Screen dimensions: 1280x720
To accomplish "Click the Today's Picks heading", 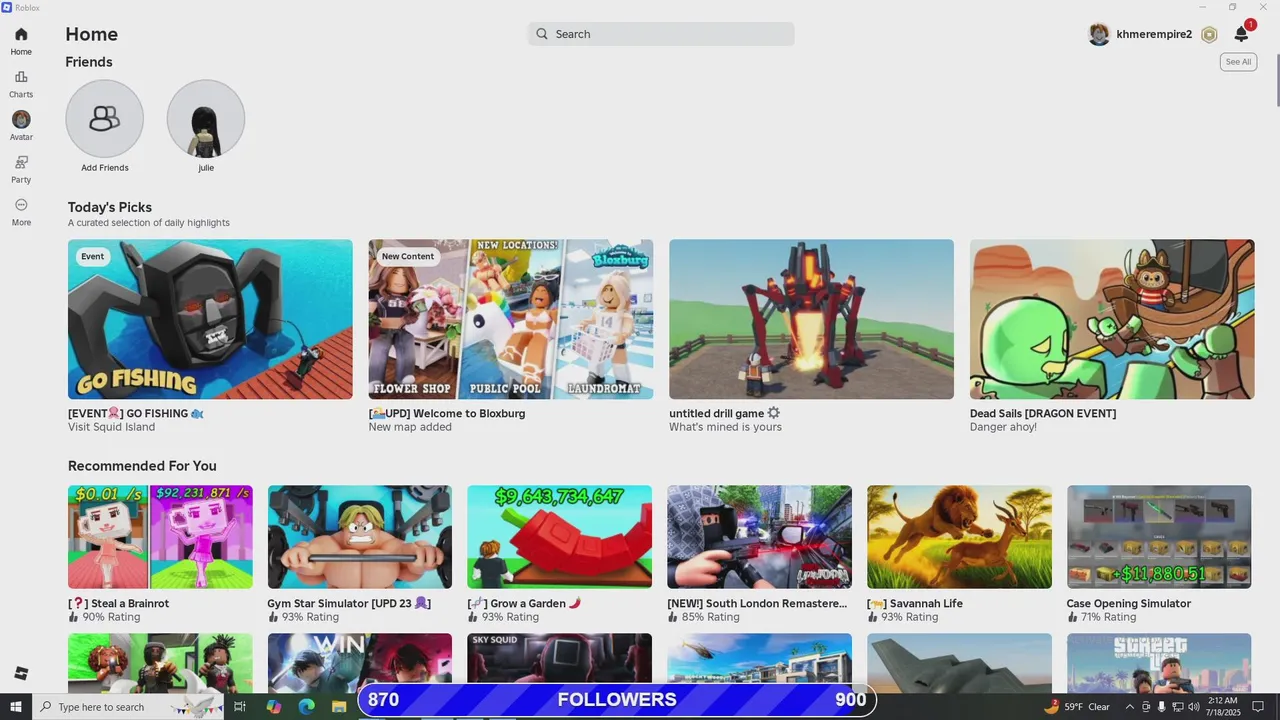I will 110,207.
